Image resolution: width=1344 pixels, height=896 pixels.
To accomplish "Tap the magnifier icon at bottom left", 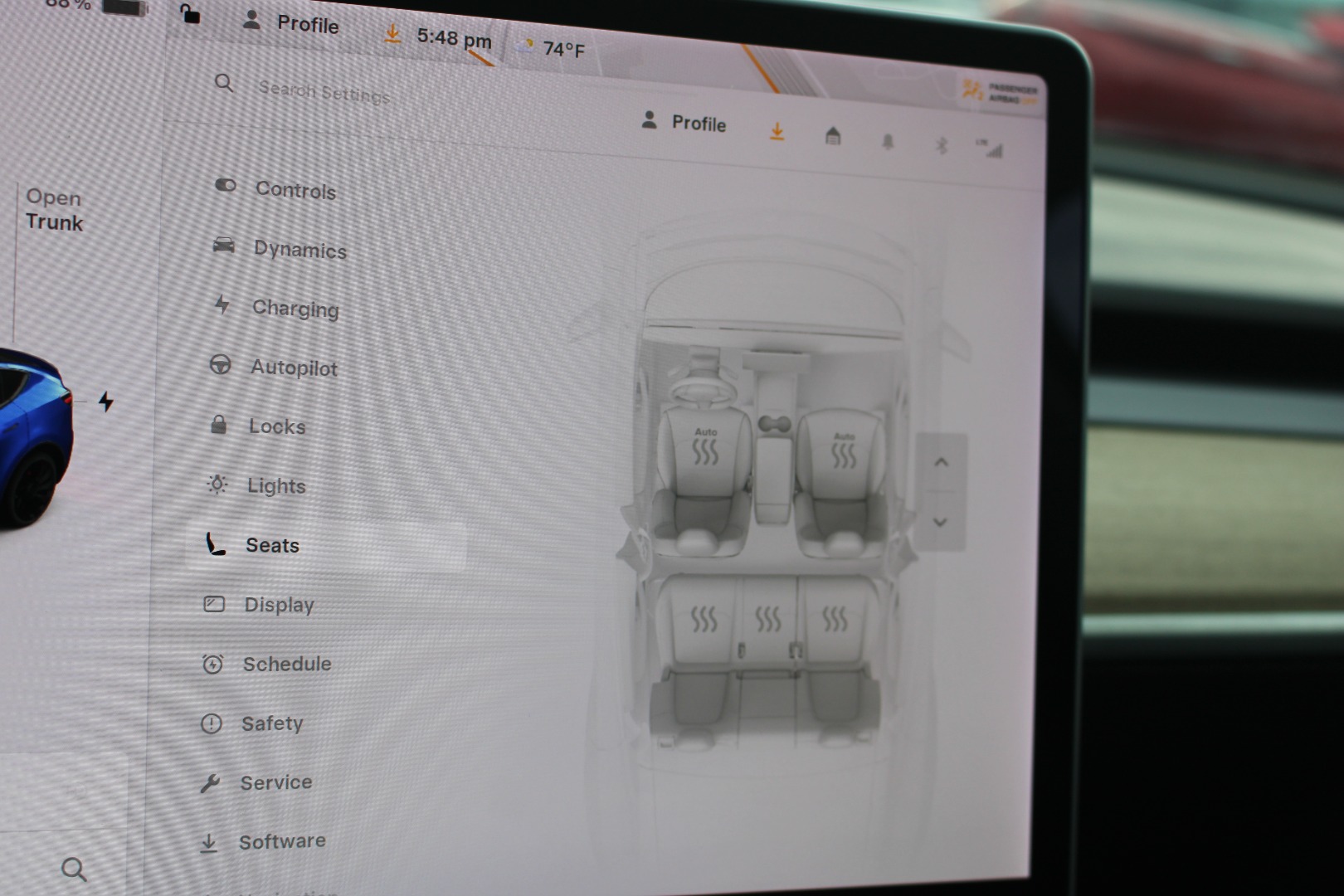I will pyautogui.click(x=74, y=869).
